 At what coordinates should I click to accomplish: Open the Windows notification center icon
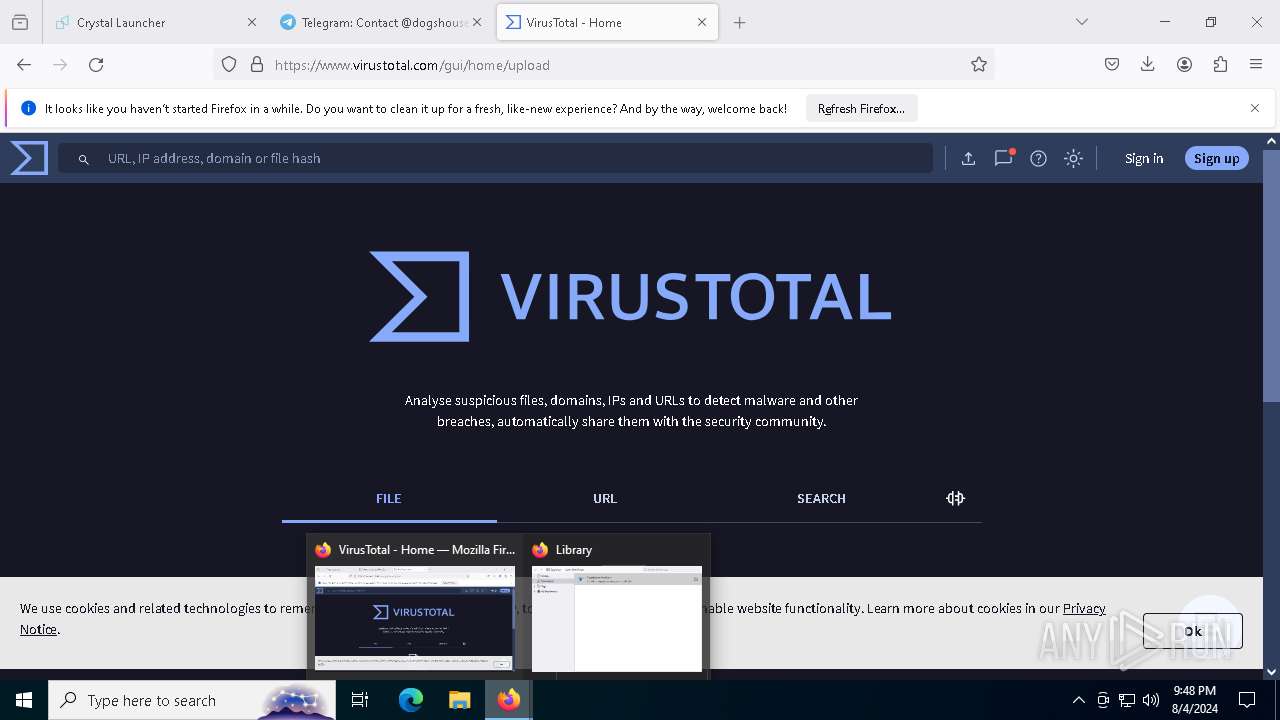1247,700
